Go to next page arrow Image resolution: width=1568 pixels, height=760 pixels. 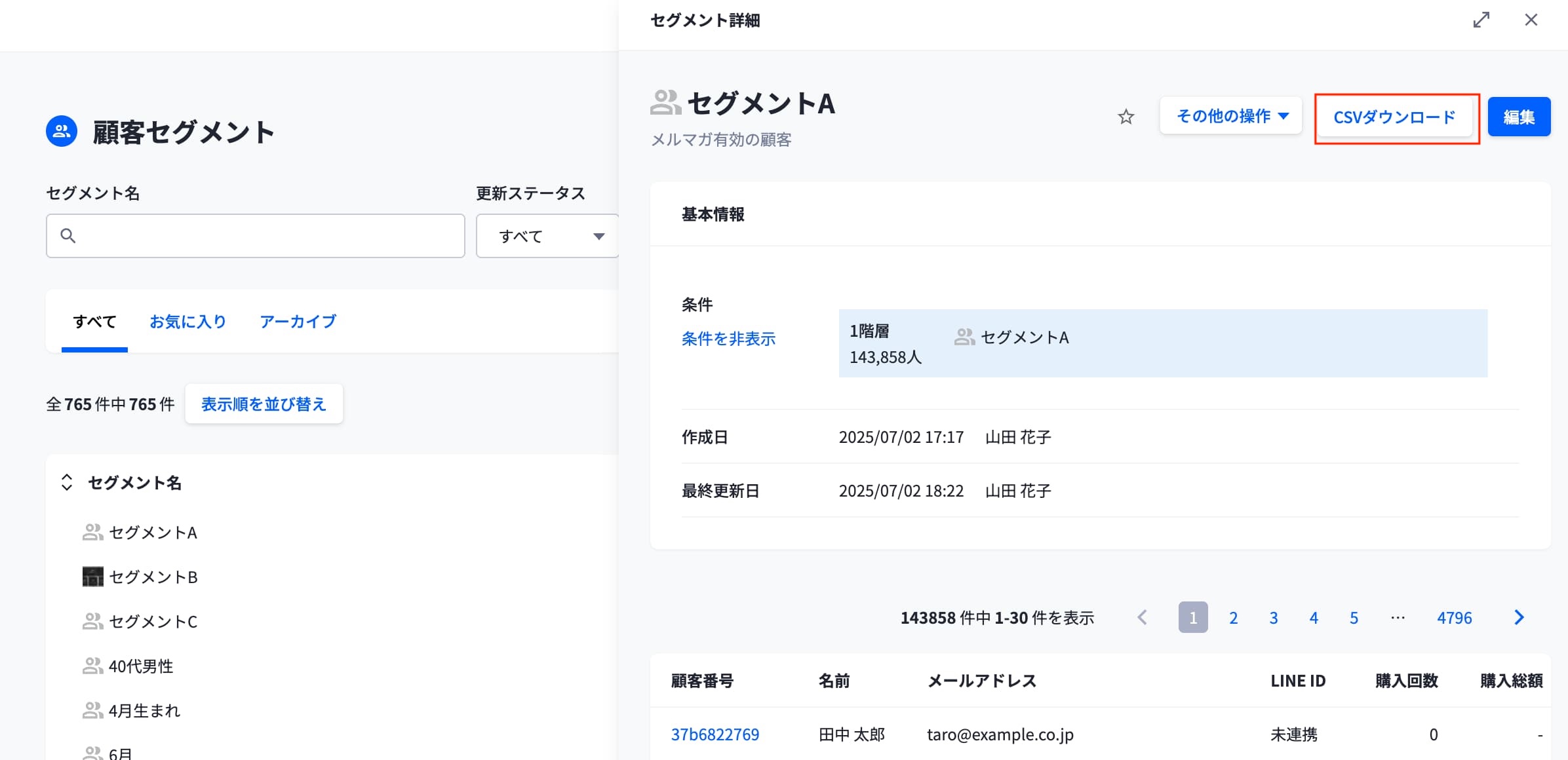point(1519,618)
